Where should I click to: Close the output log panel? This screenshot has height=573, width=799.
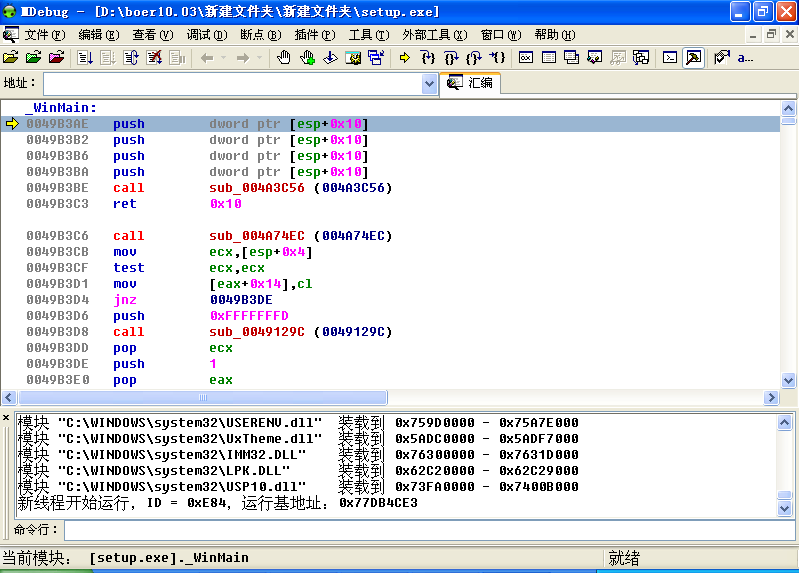[6, 417]
